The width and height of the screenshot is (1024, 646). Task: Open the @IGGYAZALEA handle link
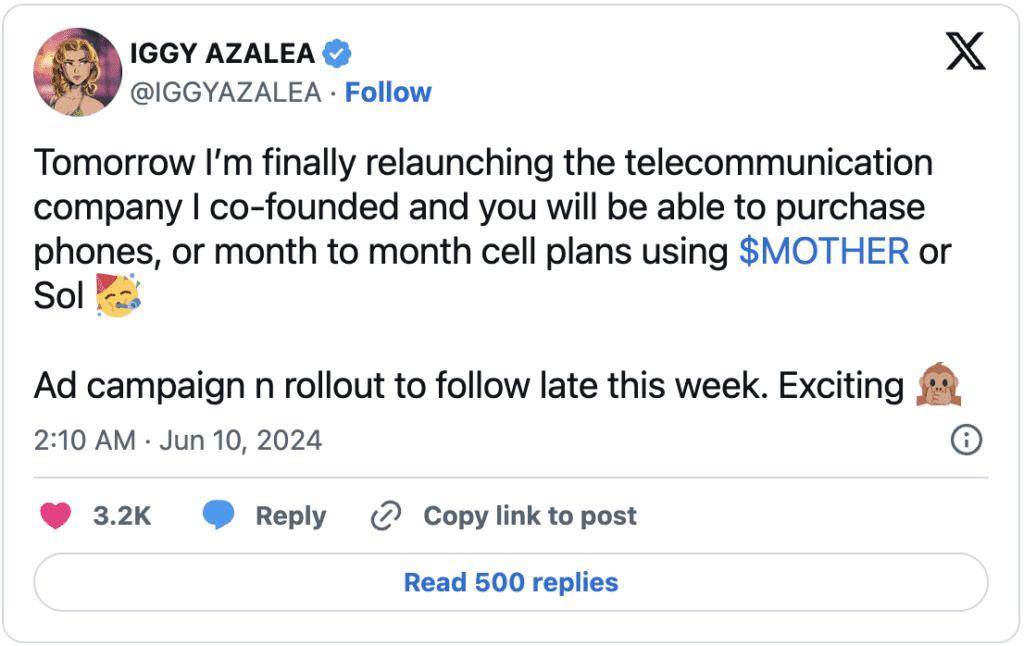(226, 93)
